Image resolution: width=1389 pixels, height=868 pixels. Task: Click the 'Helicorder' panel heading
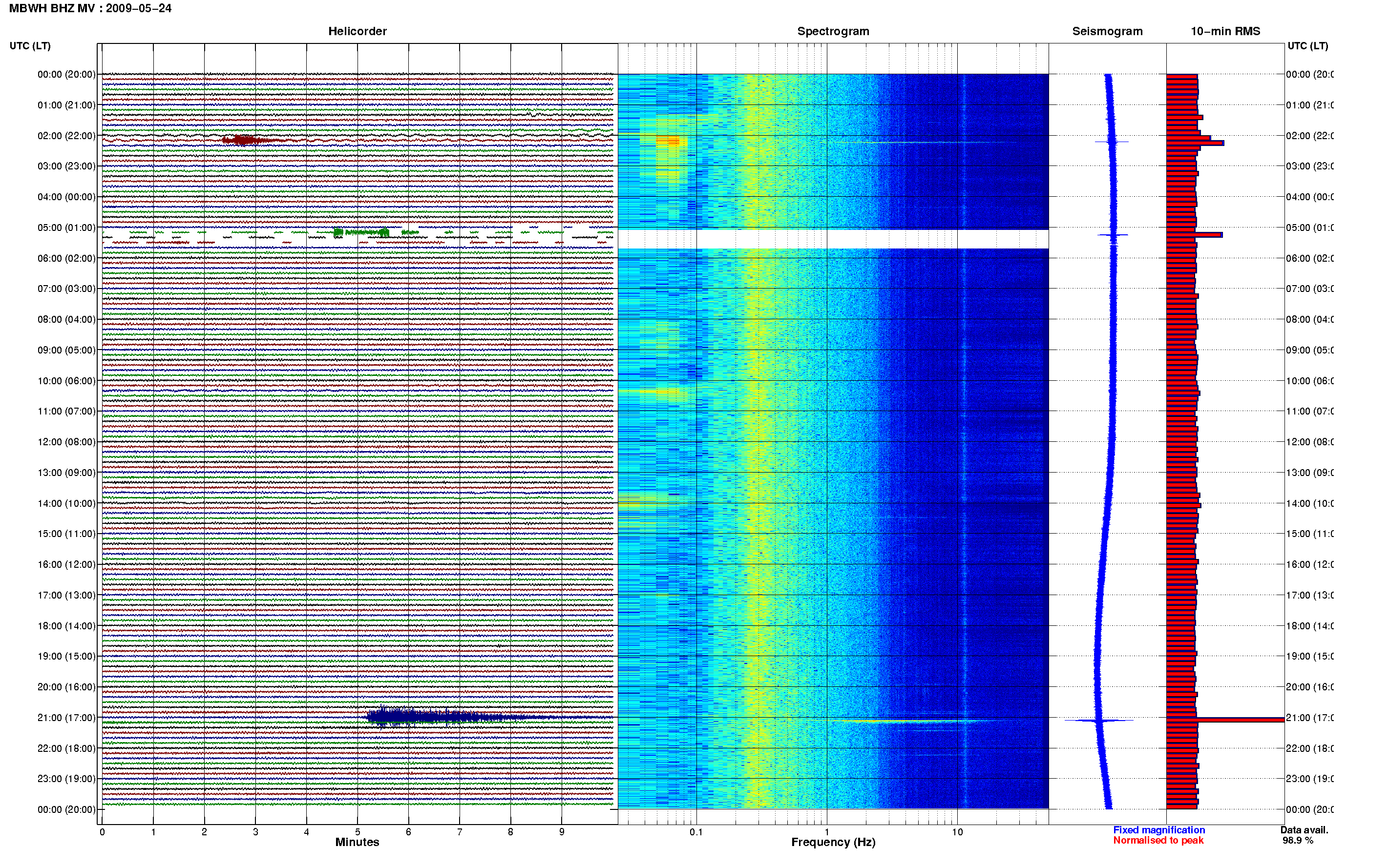point(357,32)
